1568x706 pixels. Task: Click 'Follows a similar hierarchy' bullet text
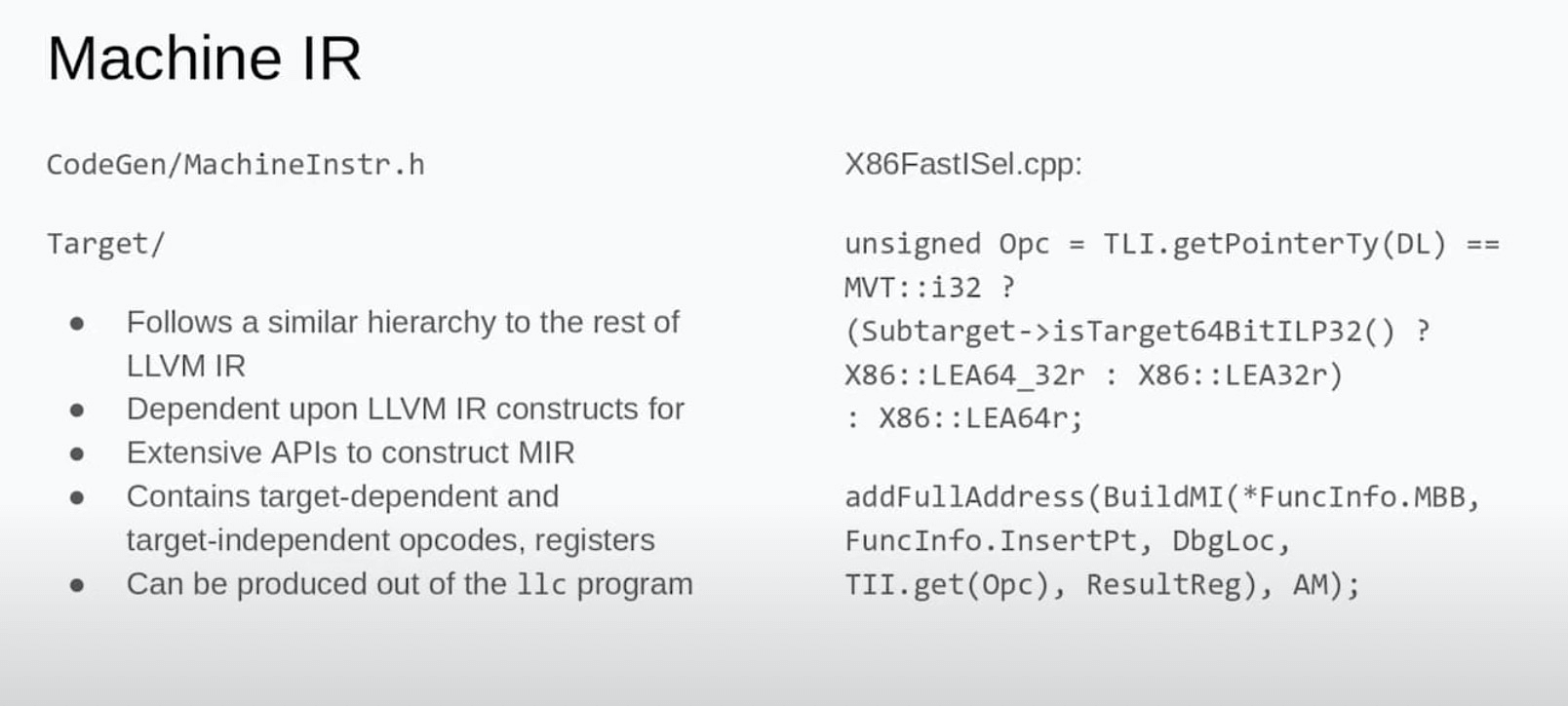pos(402,323)
